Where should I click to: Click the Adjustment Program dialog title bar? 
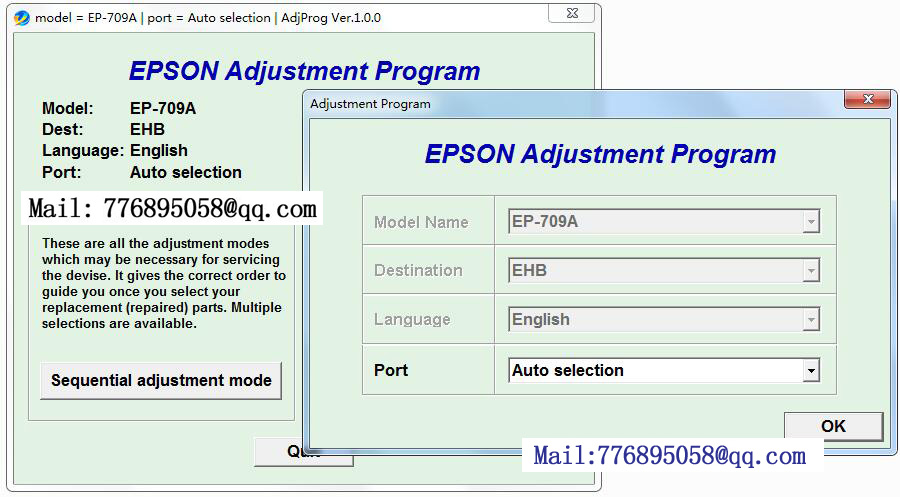click(x=574, y=104)
